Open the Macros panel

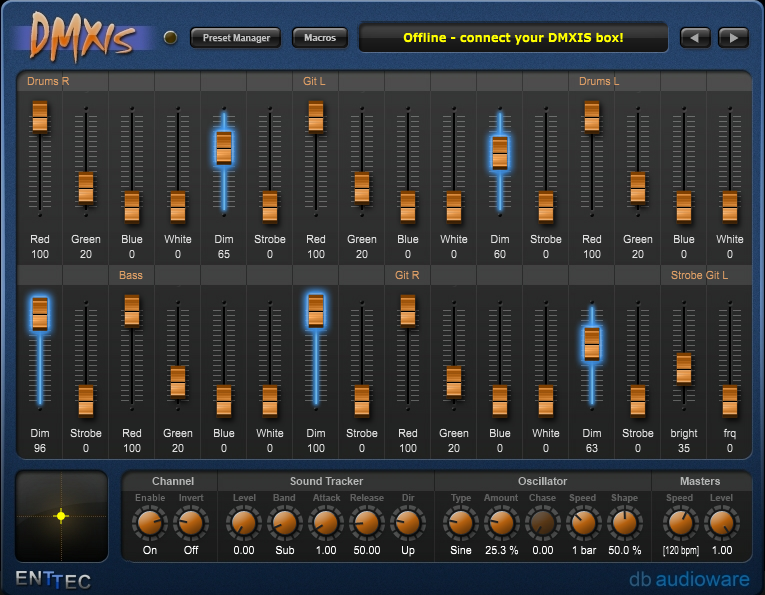320,38
